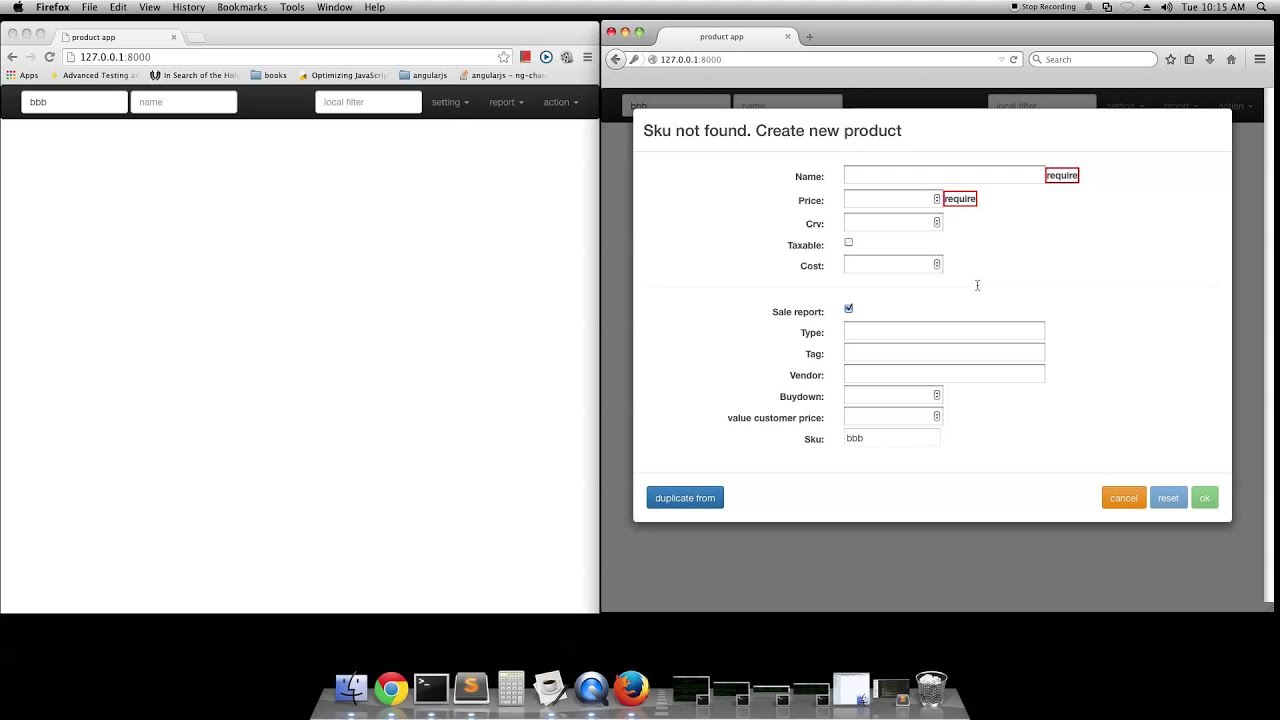The width and height of the screenshot is (1280, 720).
Task: Click the Type input field
Action: tap(944, 331)
